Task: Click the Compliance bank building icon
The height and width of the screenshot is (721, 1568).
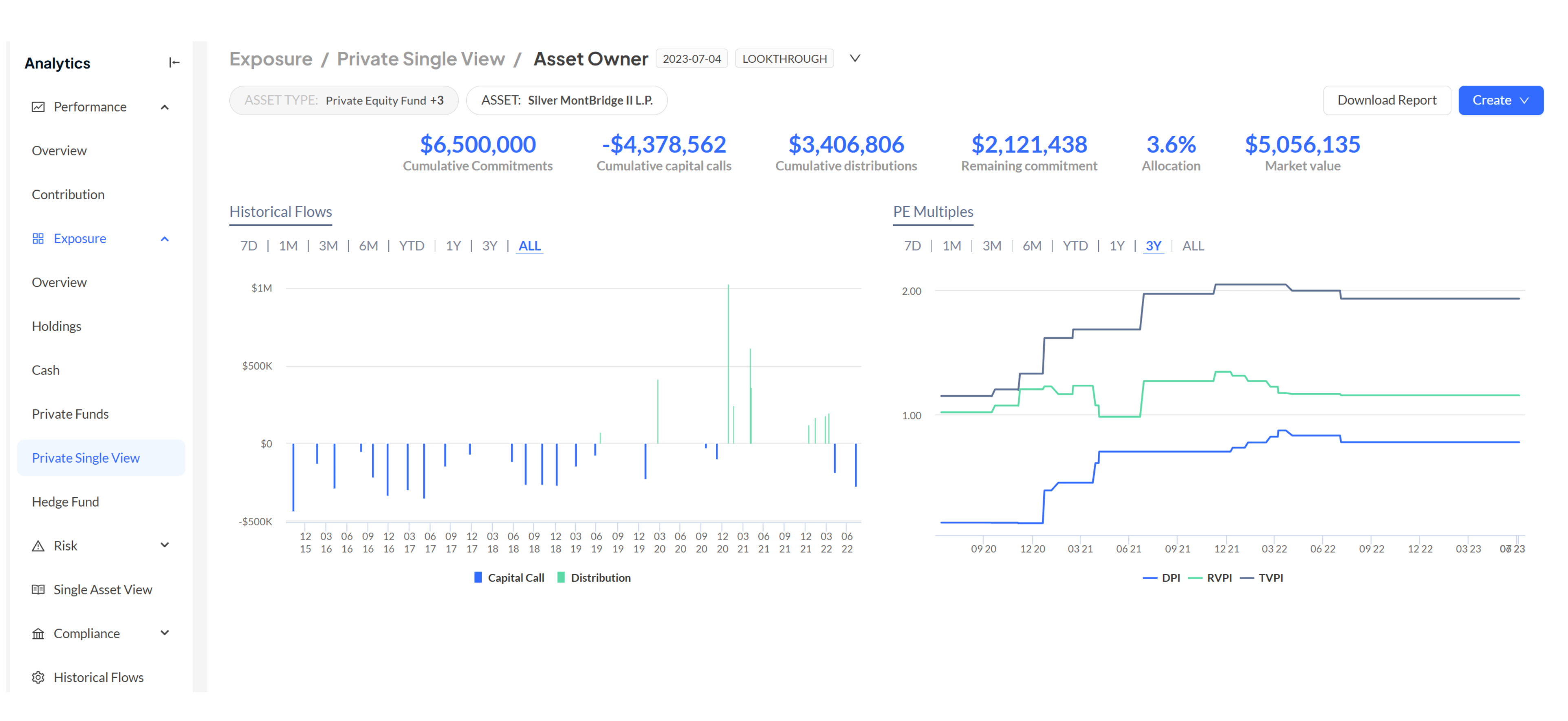Action: click(x=38, y=634)
